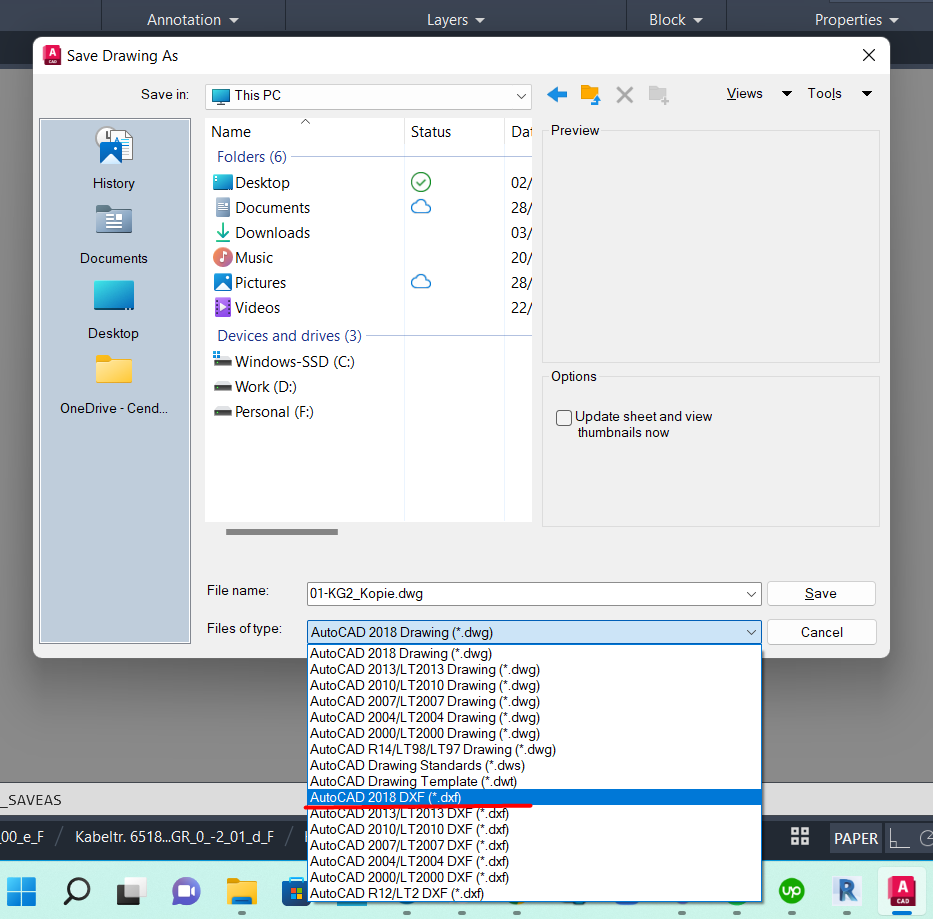Viewport: 933px width, 919px height.
Task: Collapse the Files of type dropdown
Action: click(751, 632)
